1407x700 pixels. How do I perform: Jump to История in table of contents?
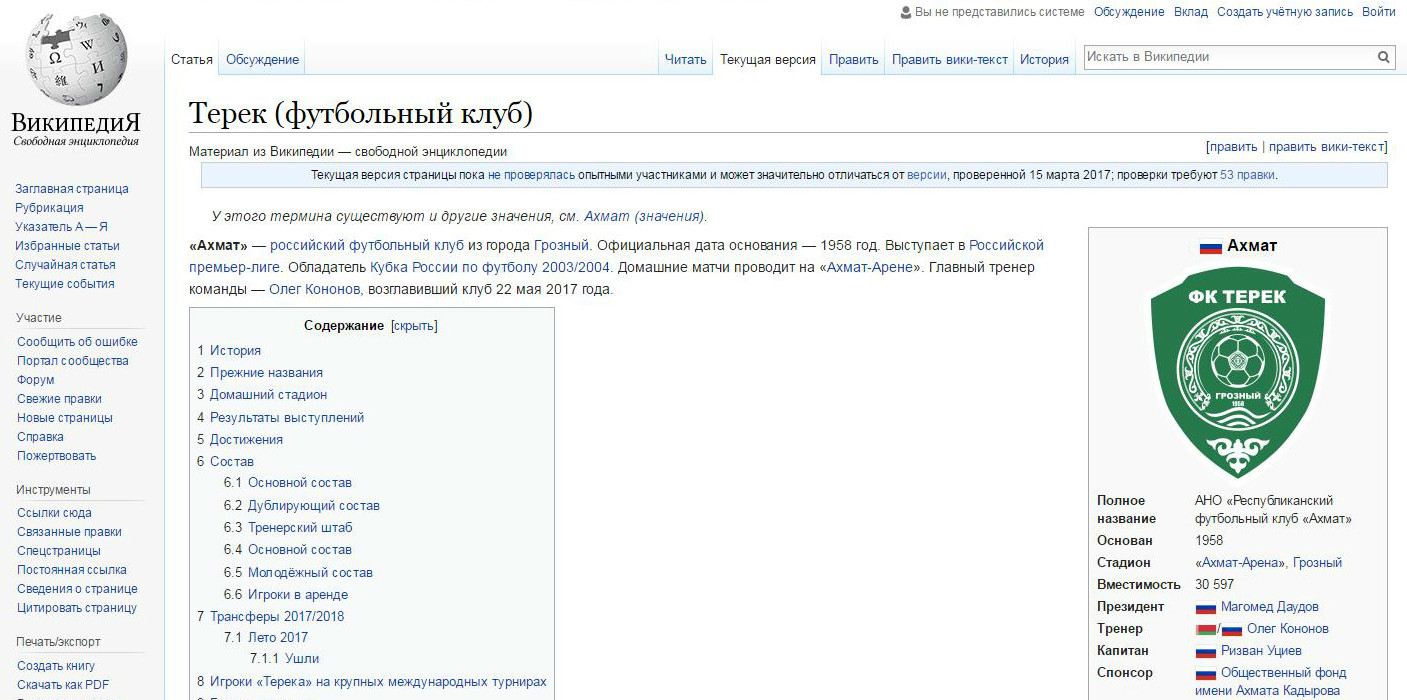[235, 351]
